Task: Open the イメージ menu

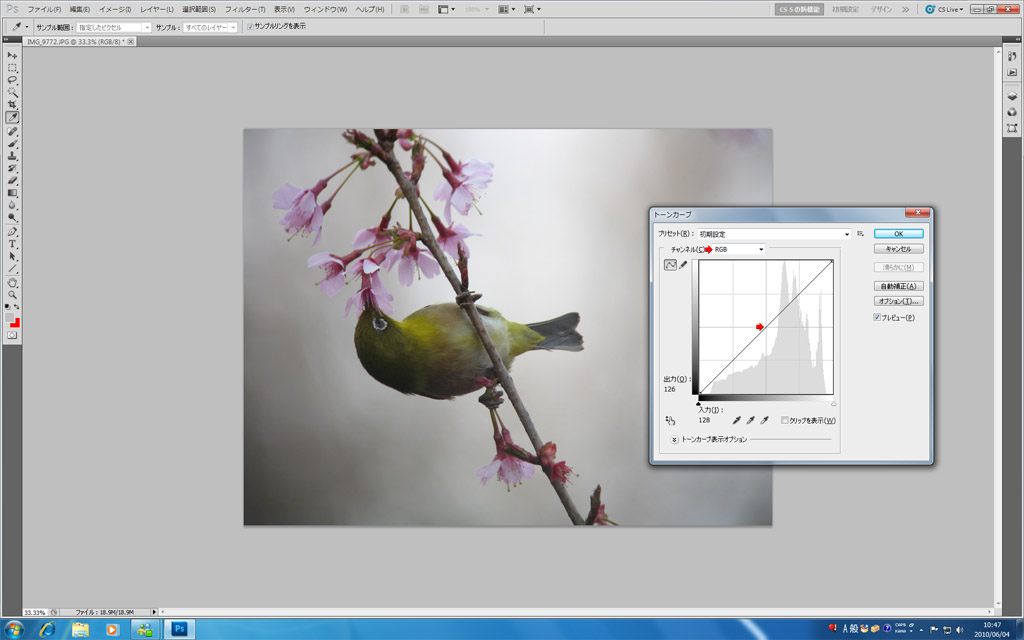Action: [115, 9]
